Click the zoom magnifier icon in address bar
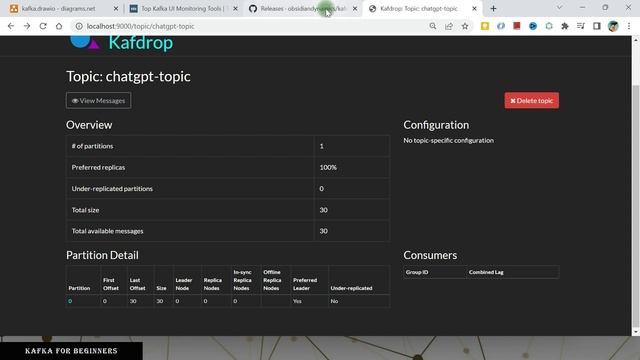Screen dimensions: 640x360 pos(433,26)
